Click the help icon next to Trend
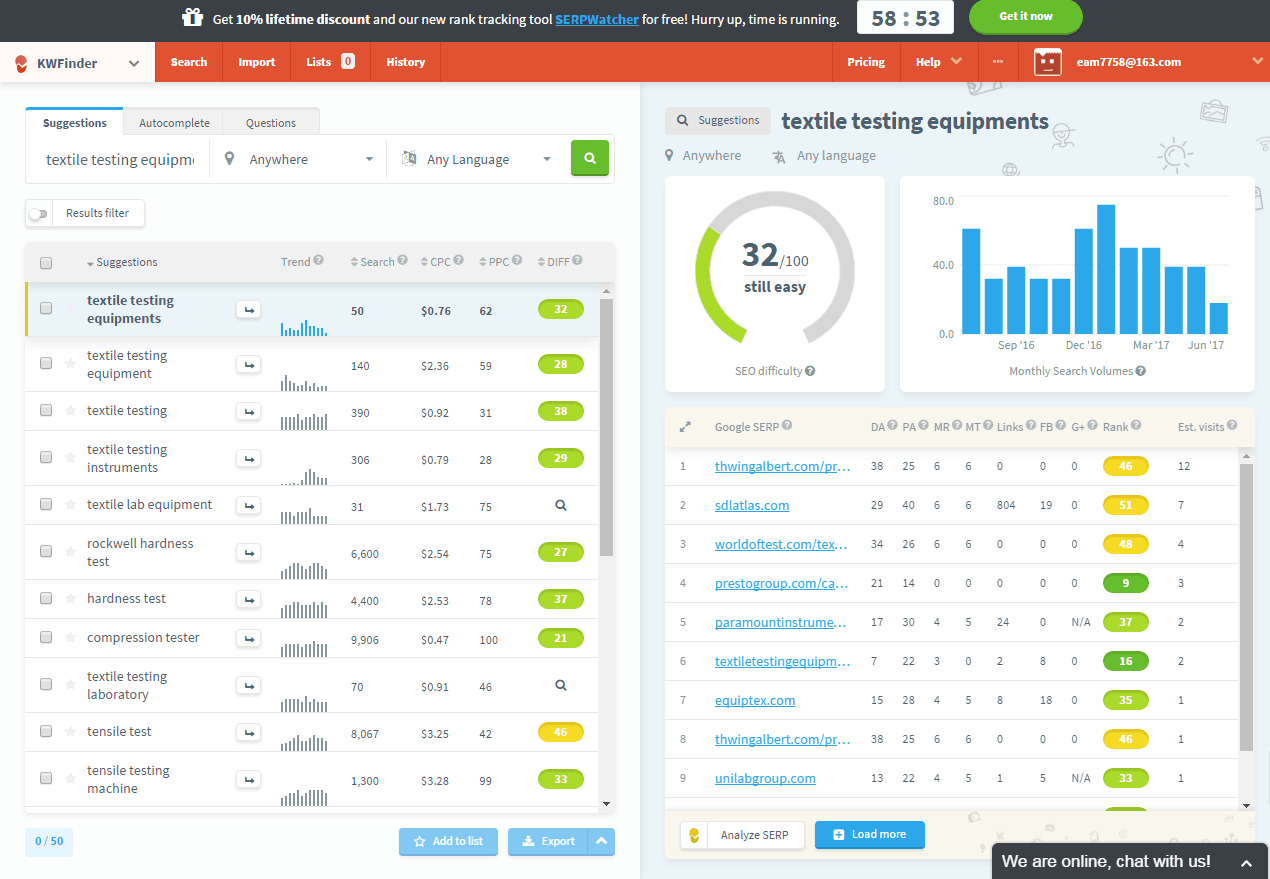Screen dimensions: 1270x879 click(319, 261)
